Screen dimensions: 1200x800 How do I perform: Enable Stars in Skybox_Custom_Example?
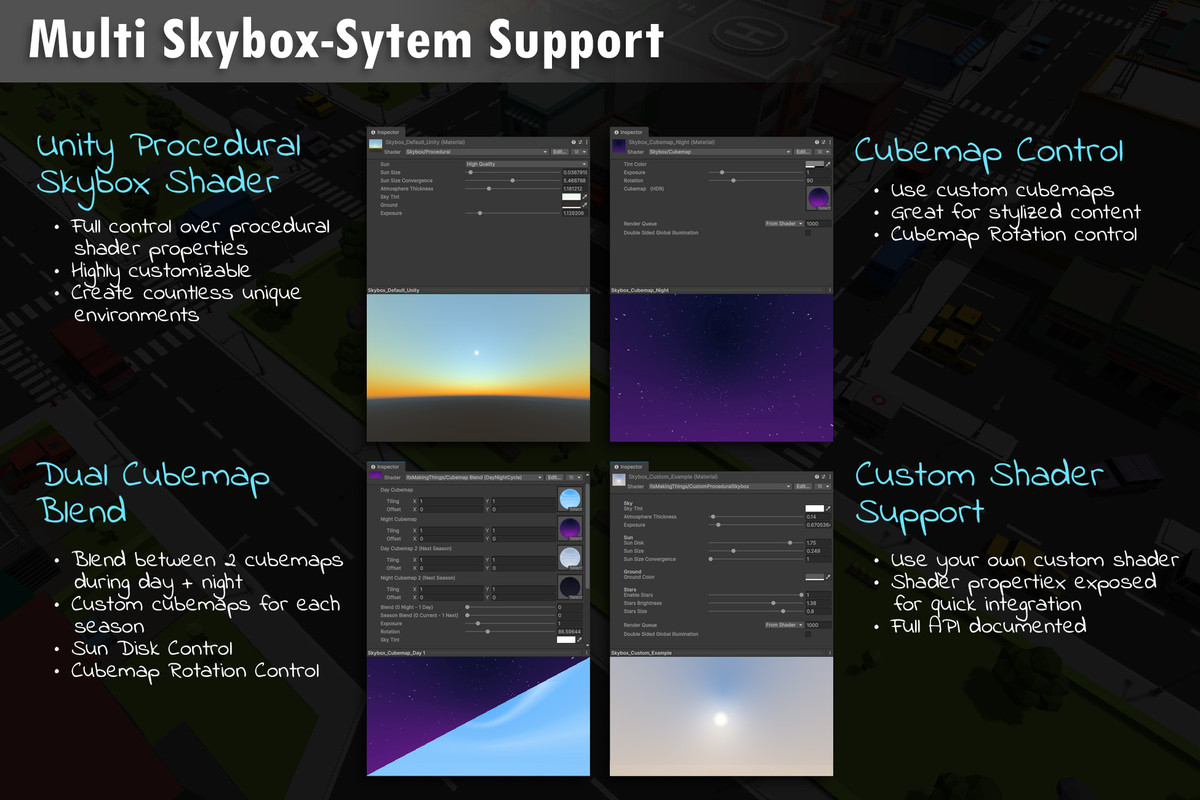click(x=802, y=594)
